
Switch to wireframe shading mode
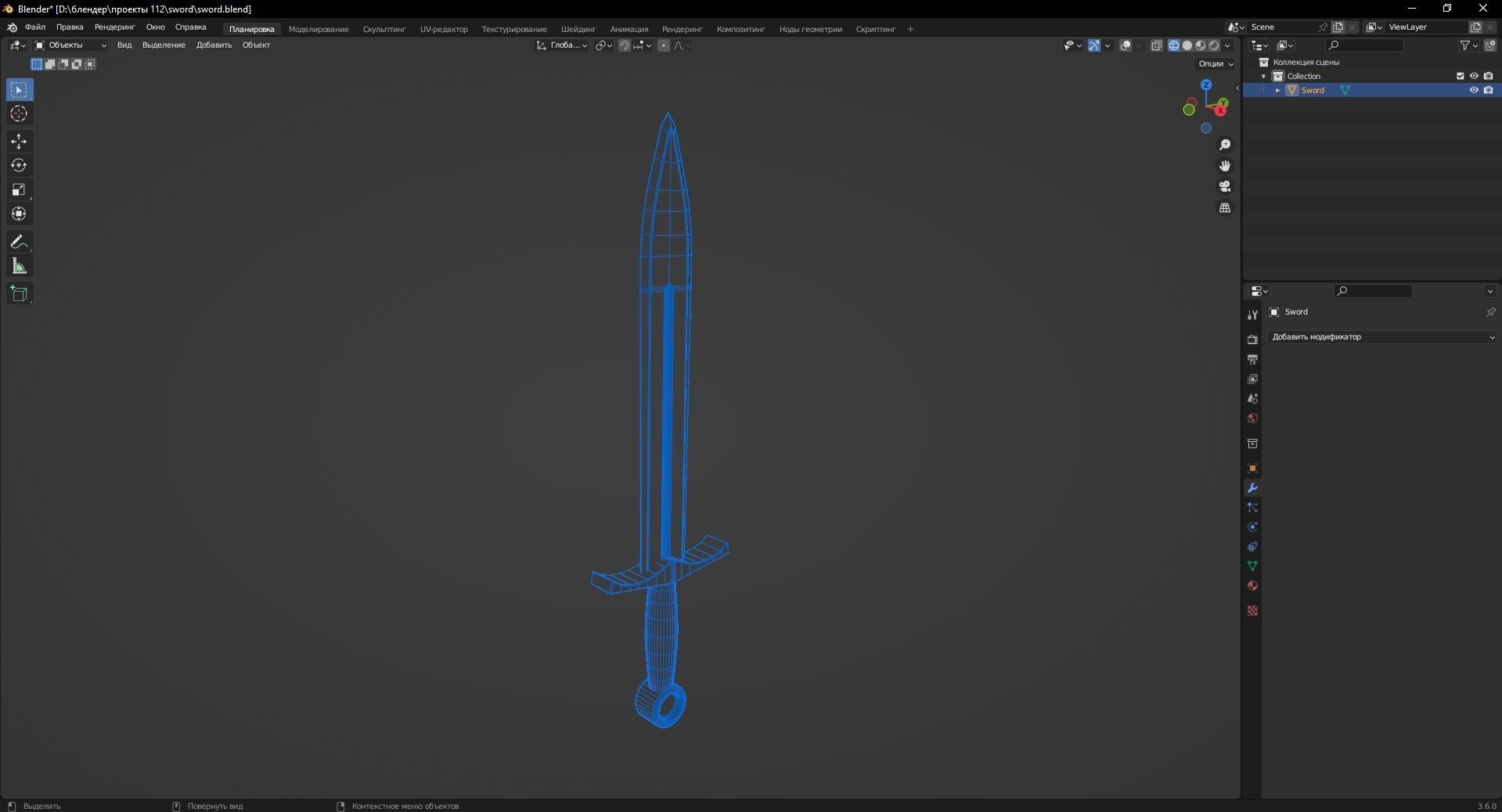[1174, 45]
